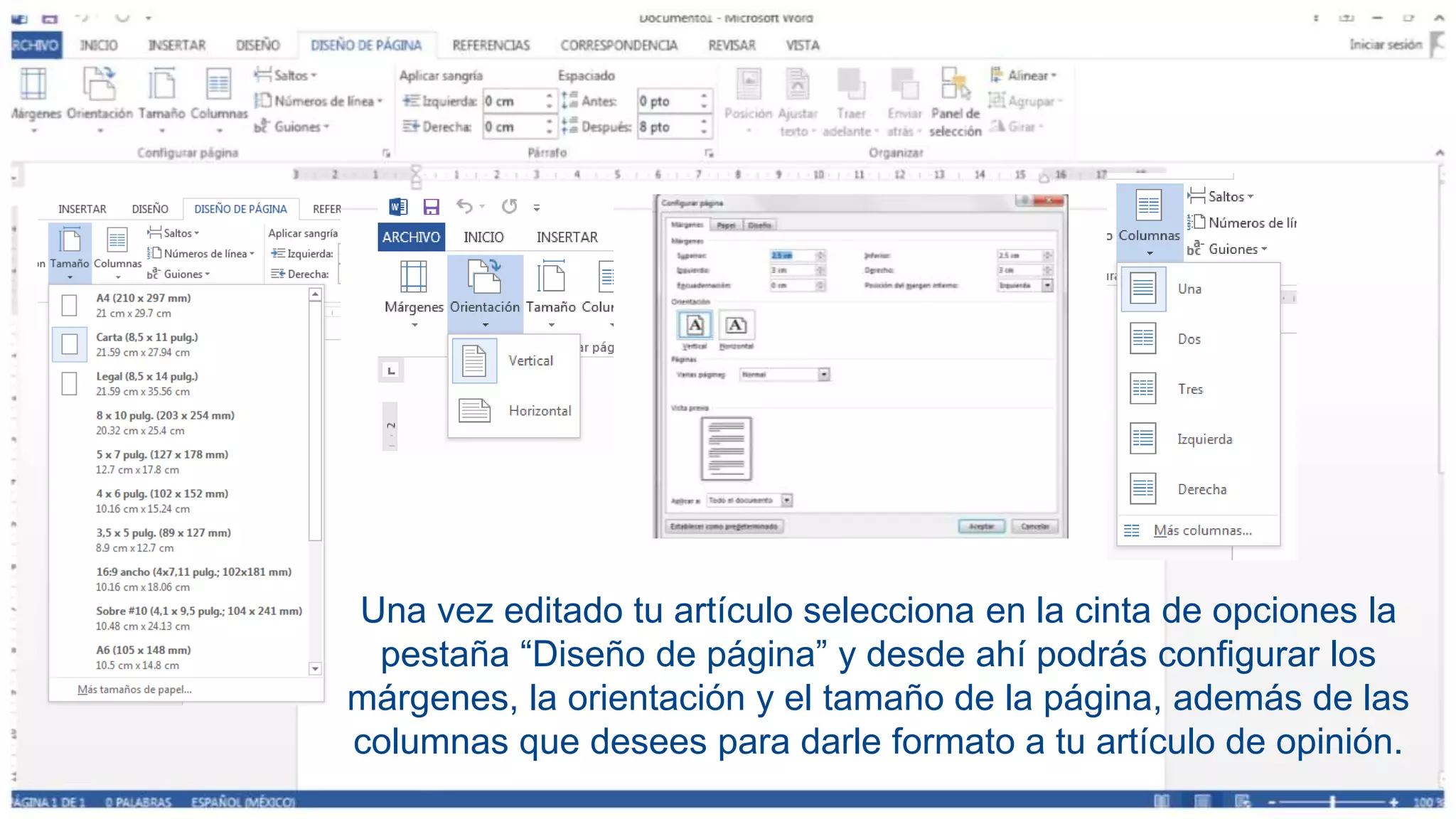
Task: Select Horizontal orientation in the dropdown list
Action: pyautogui.click(x=515, y=410)
